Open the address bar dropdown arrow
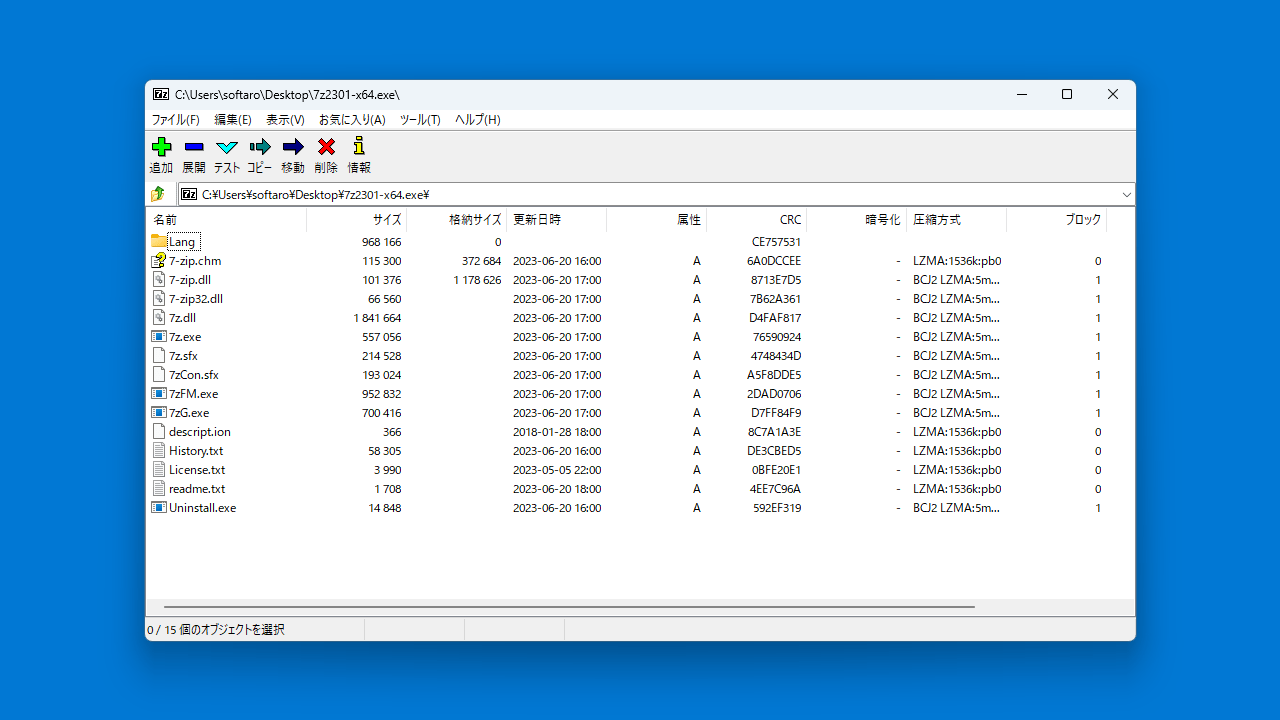The width and height of the screenshot is (1280, 720). pyautogui.click(x=1127, y=194)
